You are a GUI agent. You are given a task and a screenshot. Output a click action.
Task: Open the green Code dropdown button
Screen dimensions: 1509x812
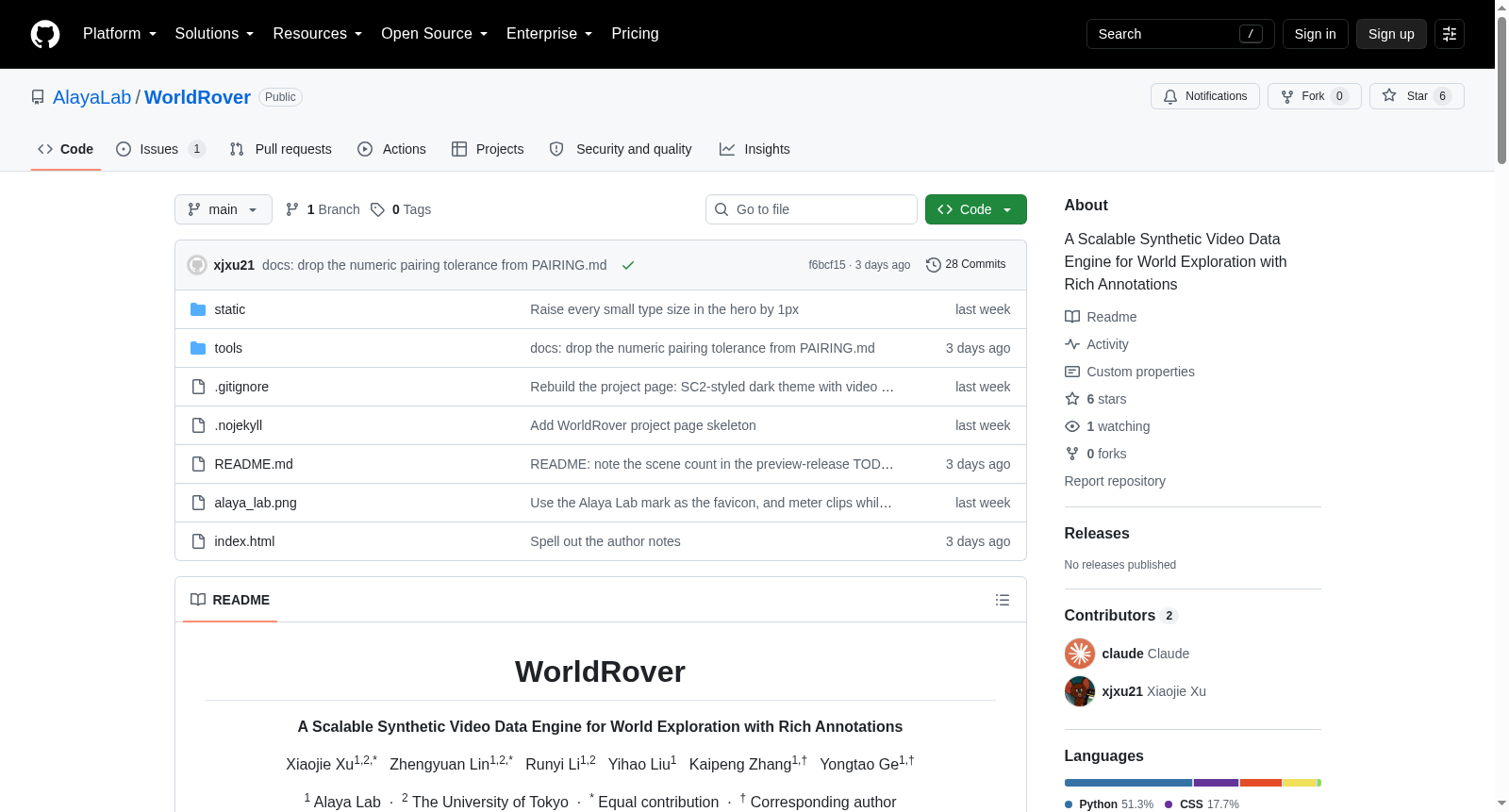(x=976, y=209)
